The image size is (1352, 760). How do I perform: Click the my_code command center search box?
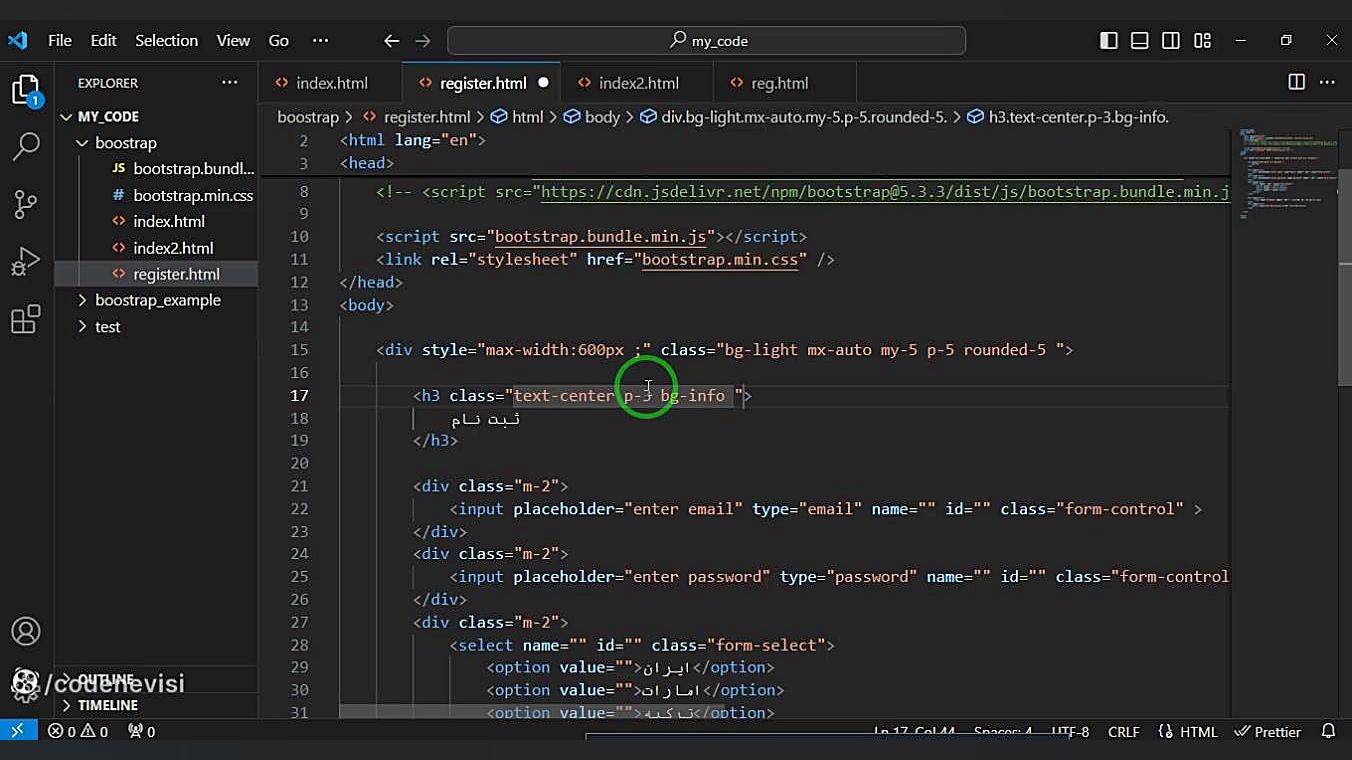706,41
